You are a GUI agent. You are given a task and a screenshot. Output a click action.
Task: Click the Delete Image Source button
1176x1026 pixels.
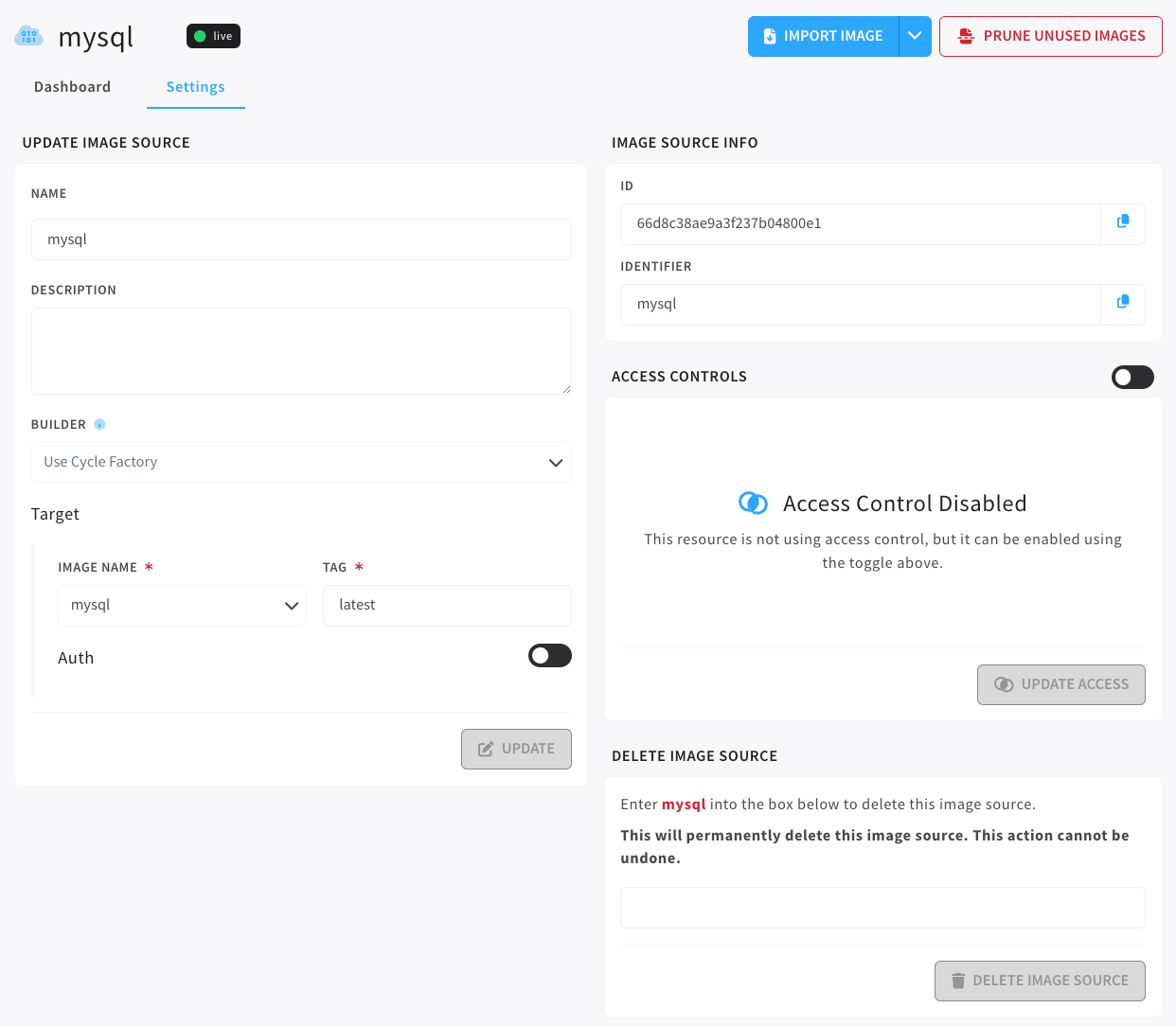pos(1040,981)
